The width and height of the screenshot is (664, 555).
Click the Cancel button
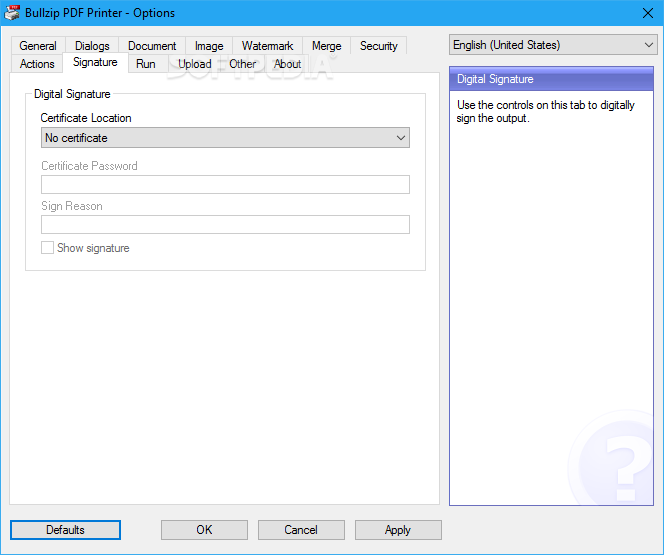tap(301, 530)
